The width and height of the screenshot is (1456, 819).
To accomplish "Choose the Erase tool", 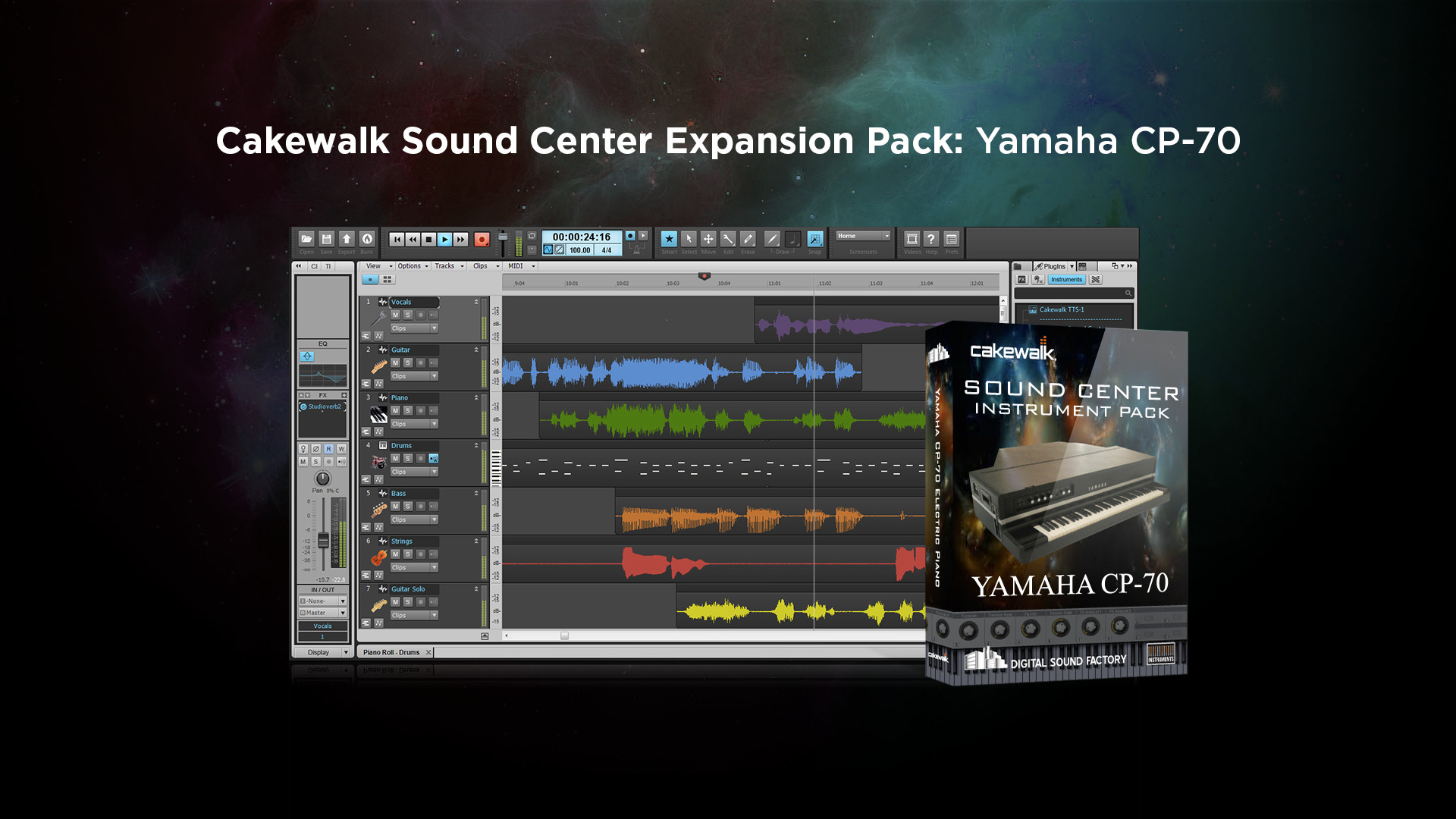I will point(748,239).
